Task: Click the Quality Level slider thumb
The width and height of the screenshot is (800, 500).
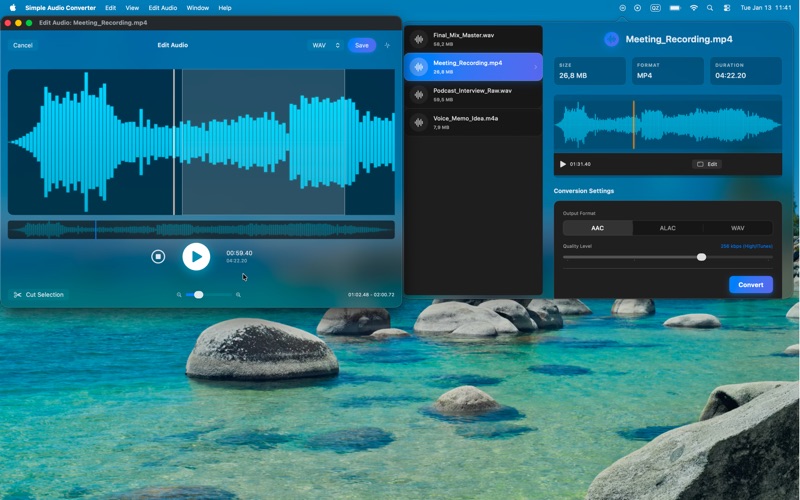Action: click(702, 257)
